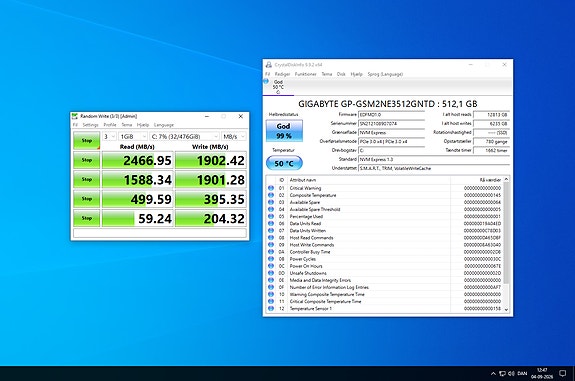Click the 1588.34 read result
Image resolution: width=575 pixels, height=381 pixels.
138,180
